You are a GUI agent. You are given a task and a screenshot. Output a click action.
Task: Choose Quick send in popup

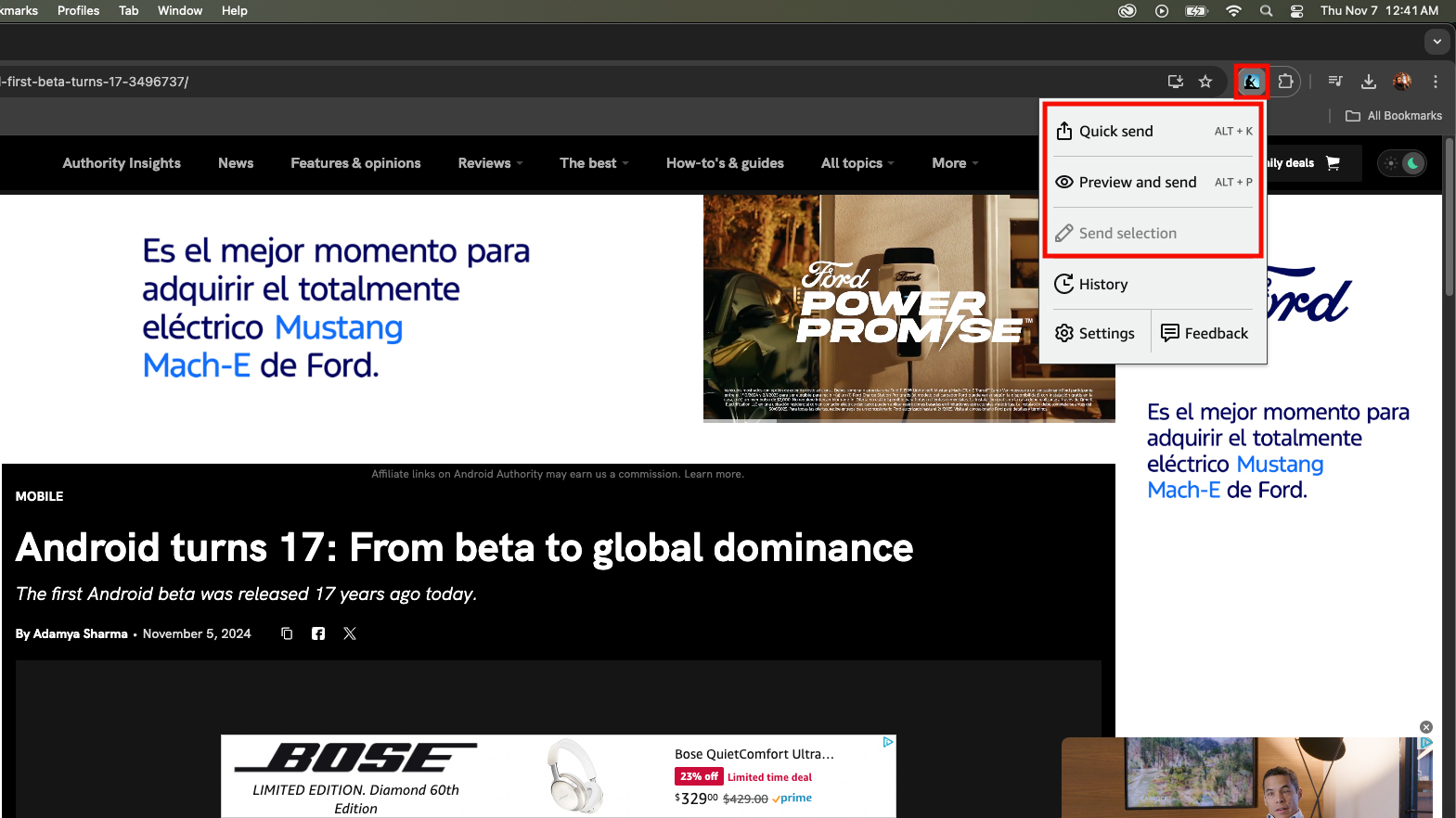tap(1153, 131)
